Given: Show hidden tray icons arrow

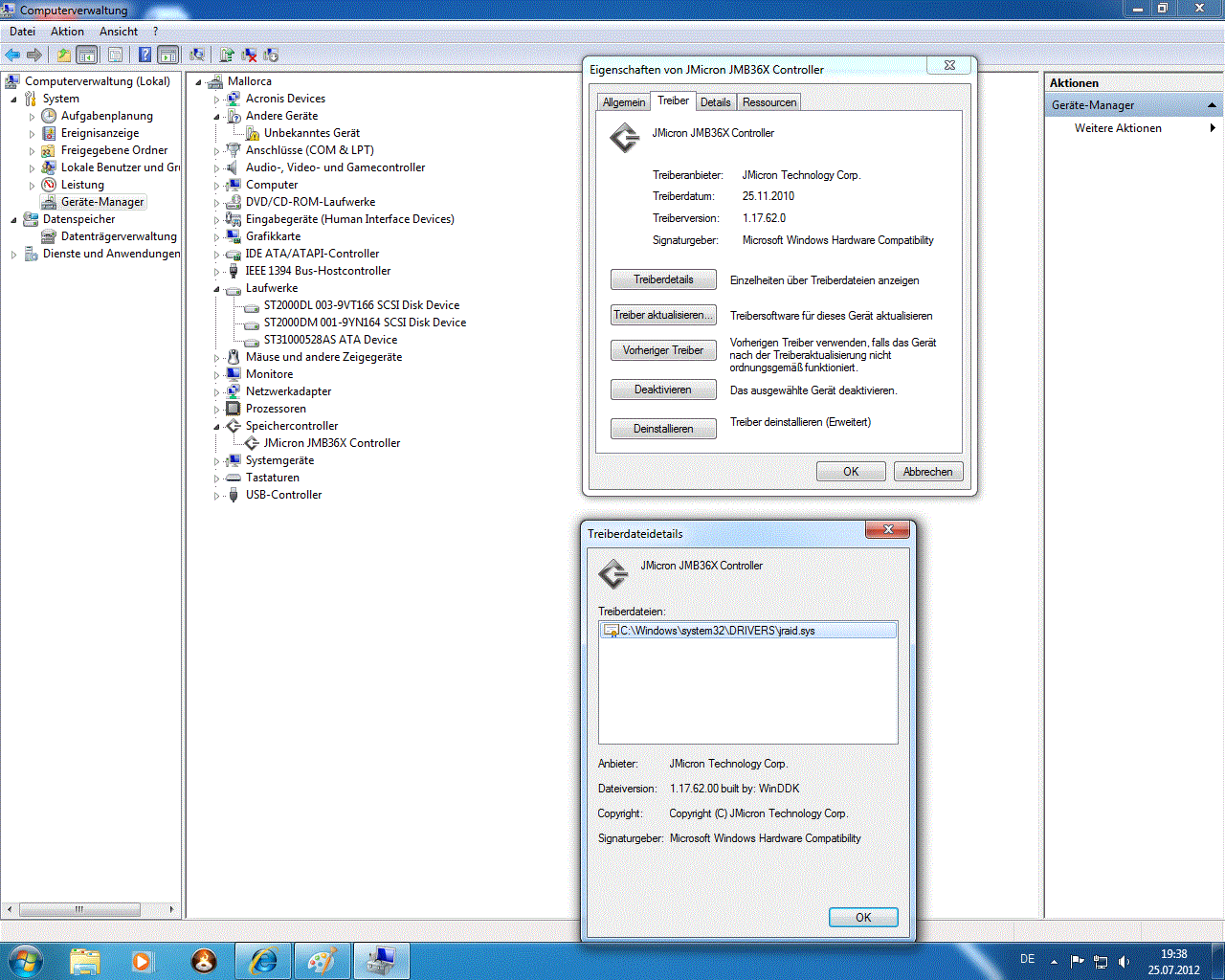Looking at the screenshot, I should tap(1054, 961).
